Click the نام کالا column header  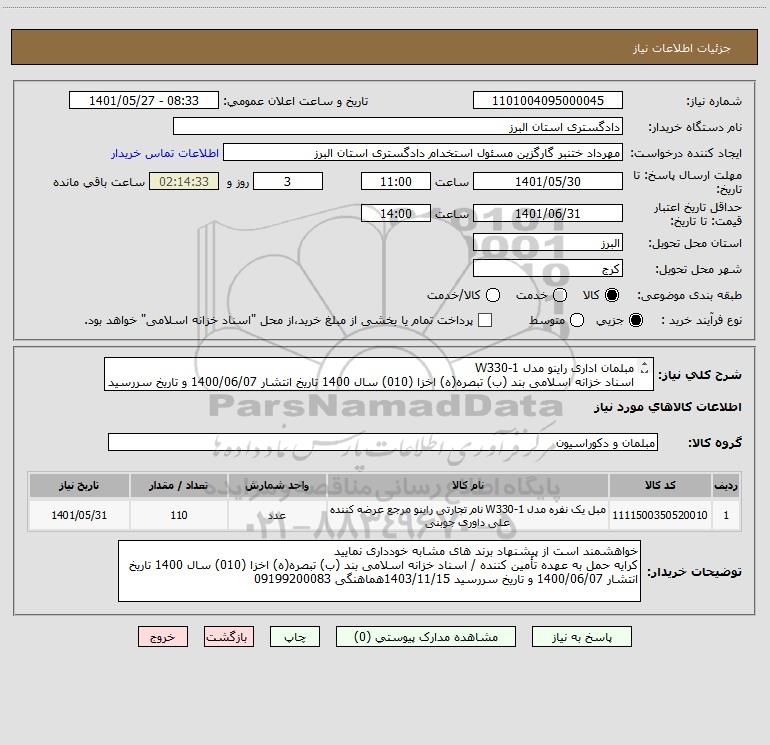(x=468, y=485)
